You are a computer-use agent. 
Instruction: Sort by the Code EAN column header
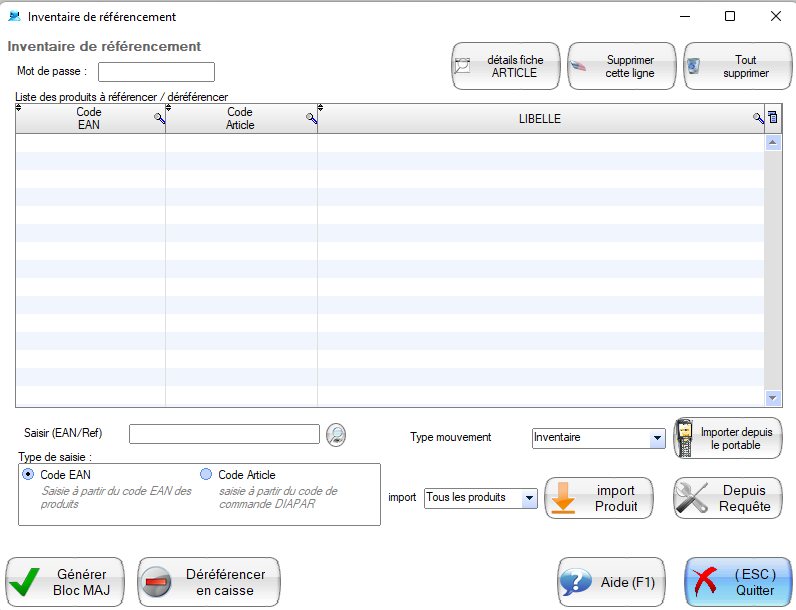[x=89, y=119]
